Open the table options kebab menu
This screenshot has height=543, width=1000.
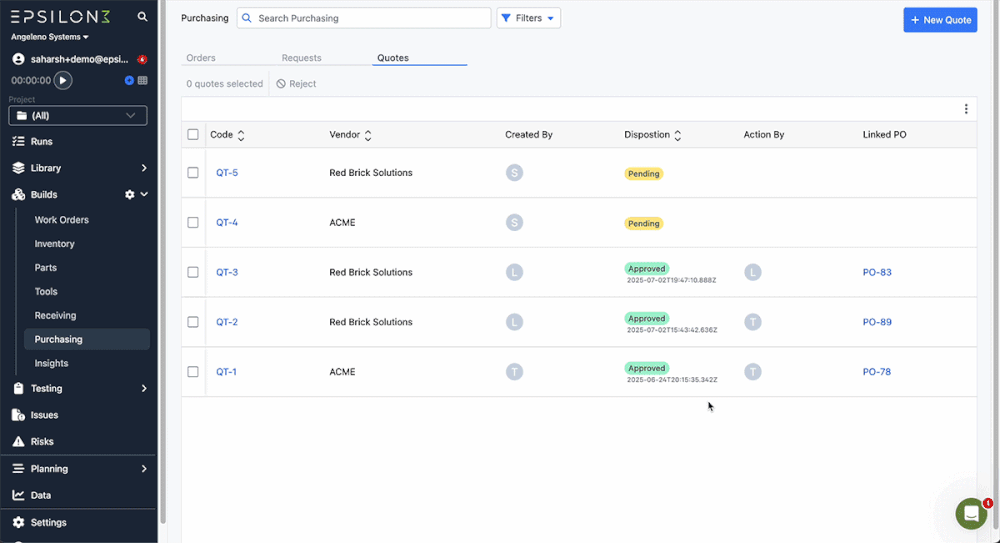pos(966,109)
